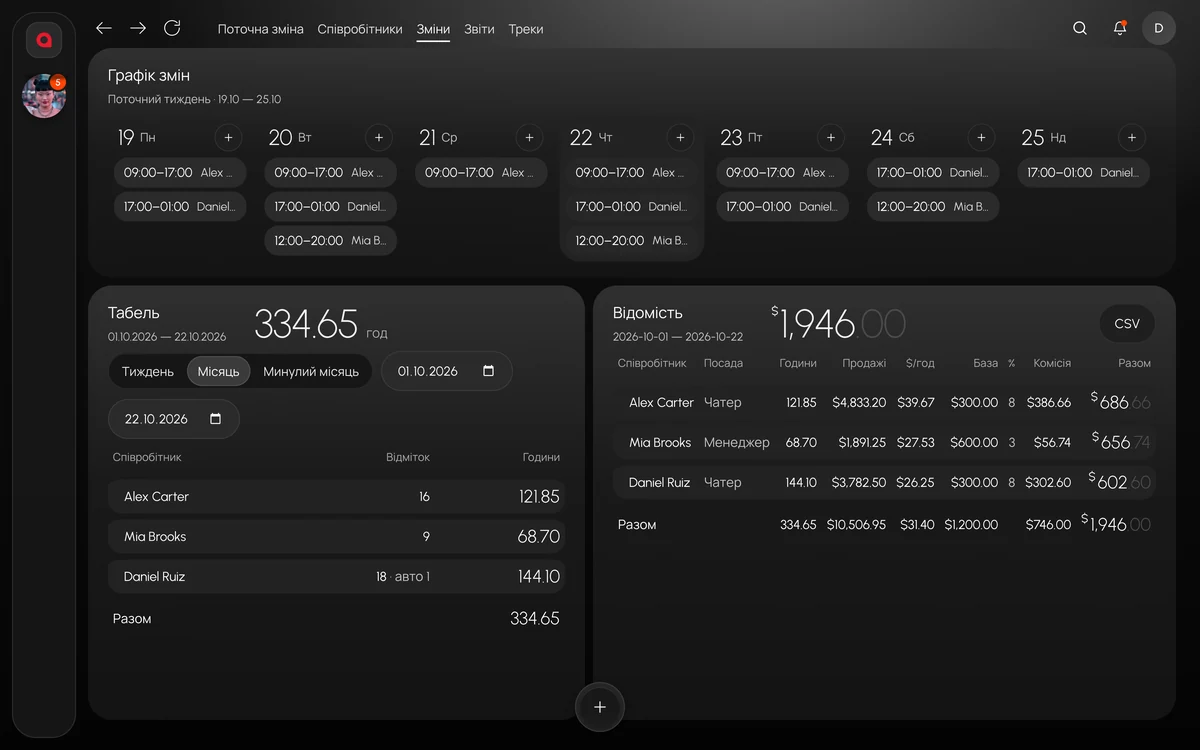This screenshot has height=750, width=1200.
Task: Go to the Треки tab
Action: tap(526, 29)
